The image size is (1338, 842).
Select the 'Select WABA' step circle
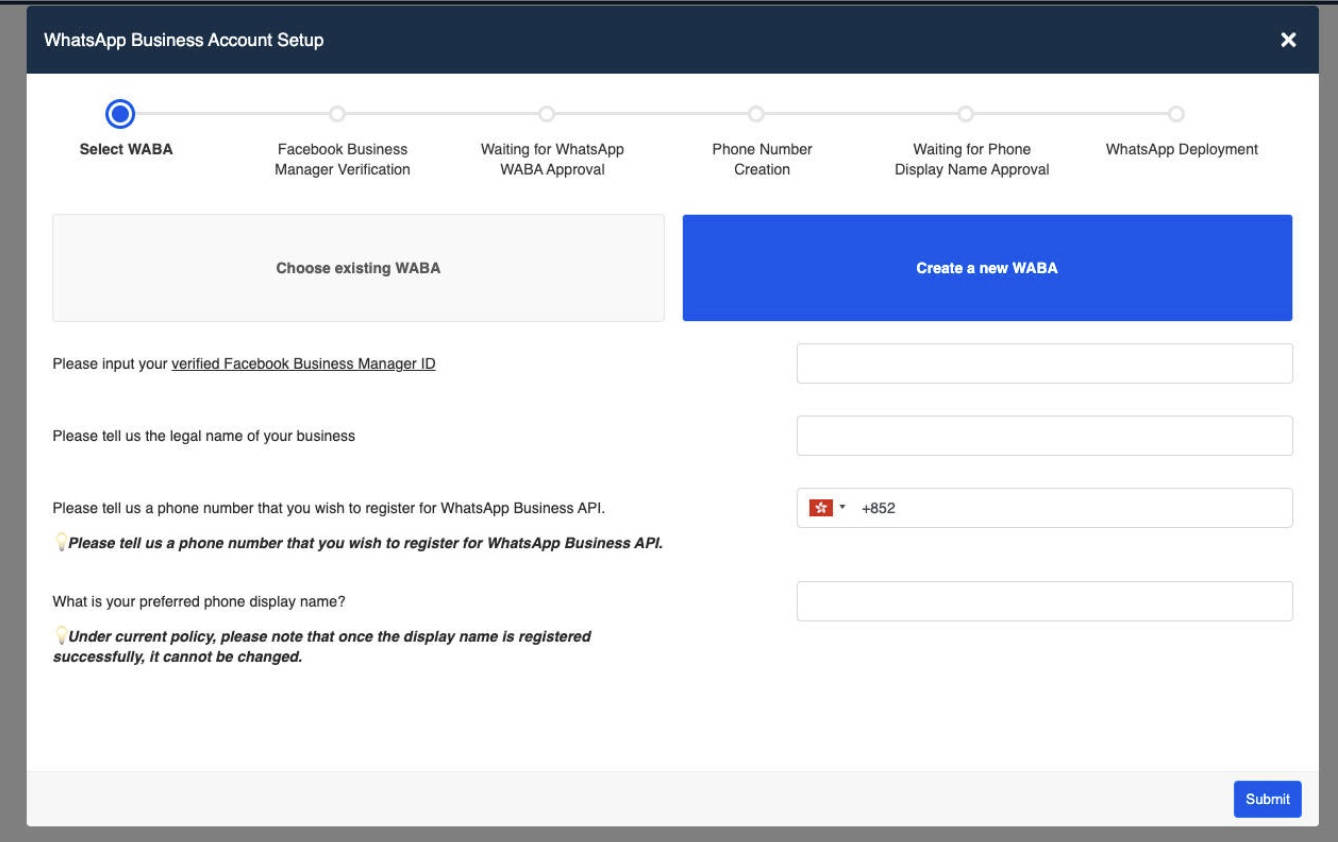click(120, 114)
